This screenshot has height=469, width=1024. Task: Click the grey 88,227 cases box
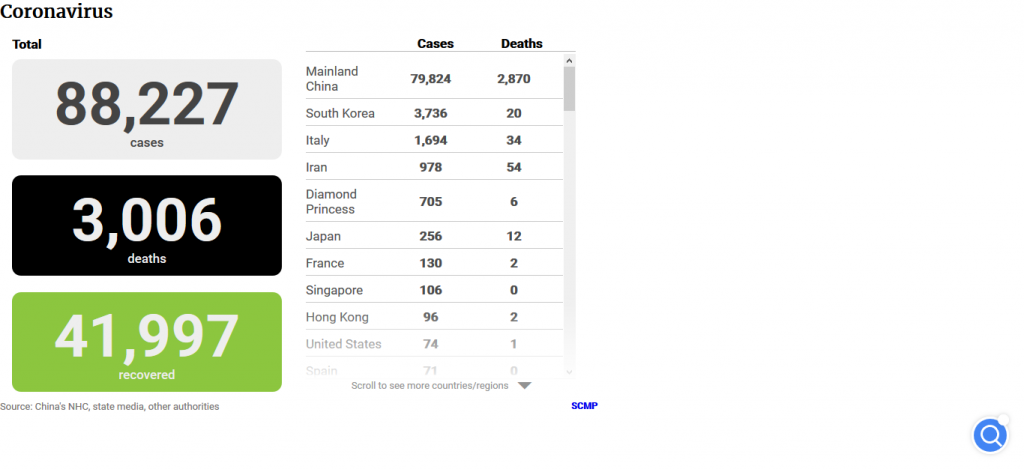[x=147, y=109]
